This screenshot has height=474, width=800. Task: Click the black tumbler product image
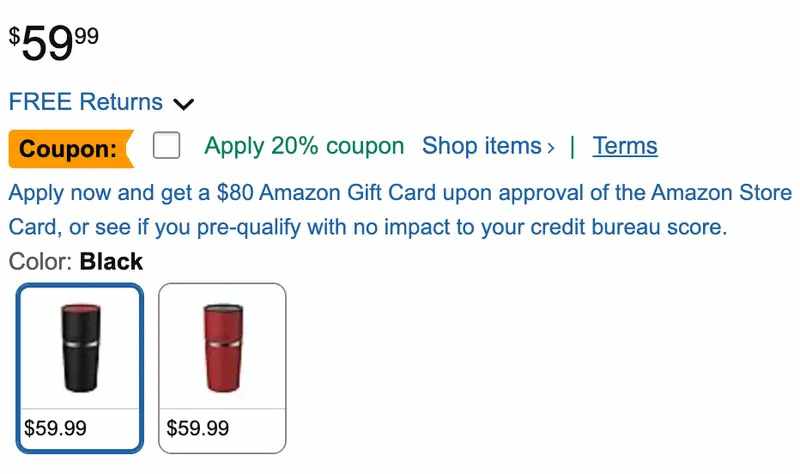(x=79, y=346)
